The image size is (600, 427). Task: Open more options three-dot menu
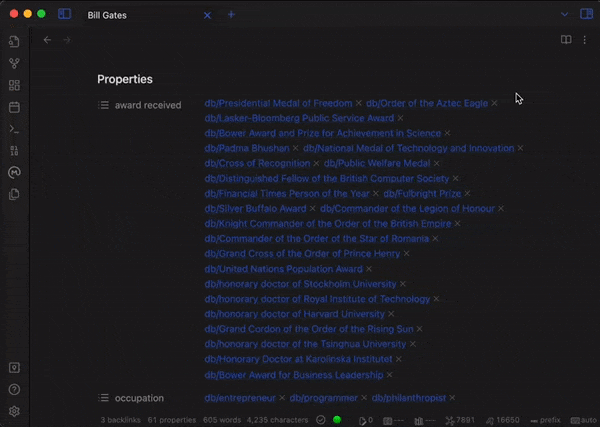[584, 39]
